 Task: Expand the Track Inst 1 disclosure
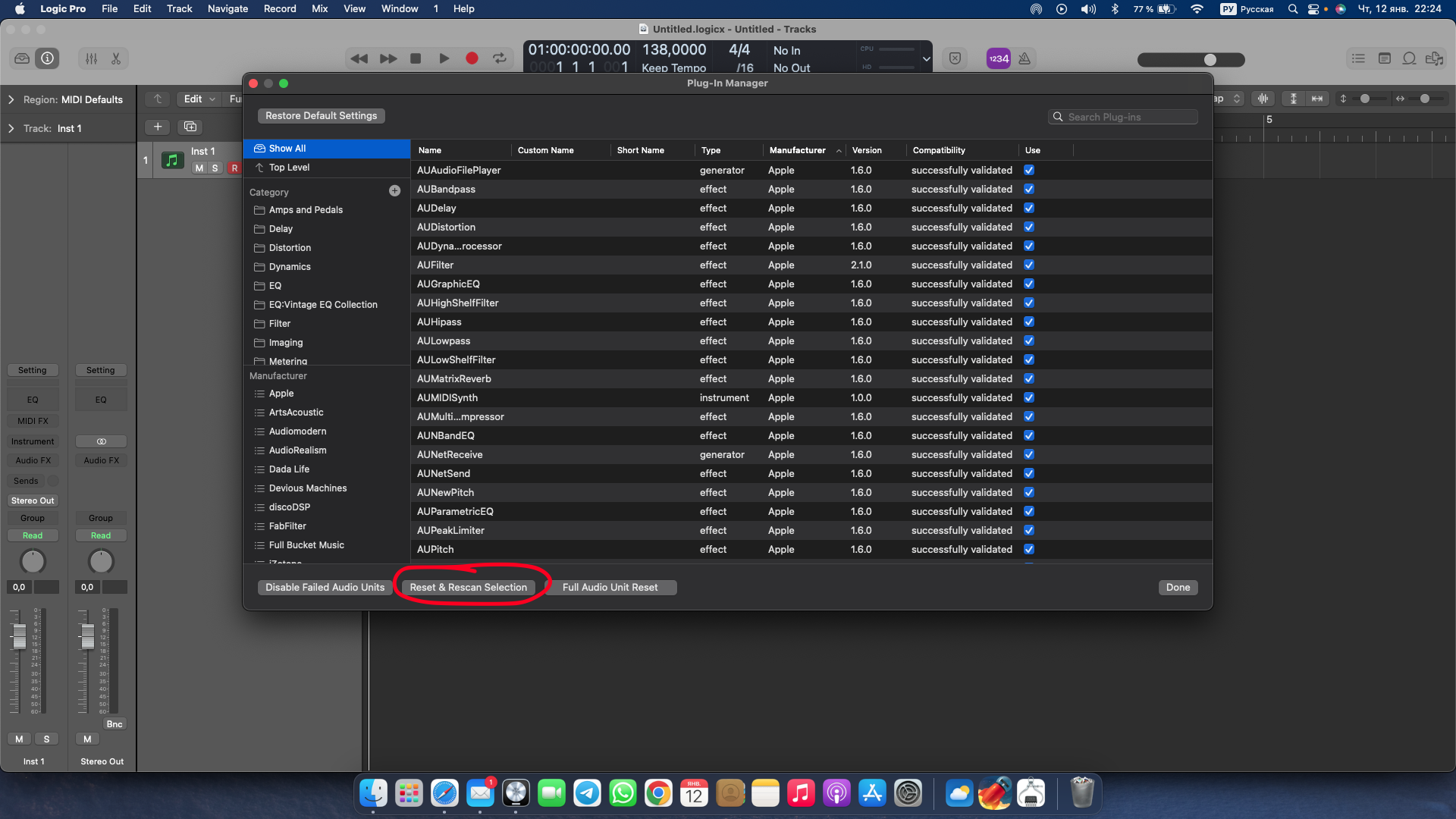coord(11,128)
